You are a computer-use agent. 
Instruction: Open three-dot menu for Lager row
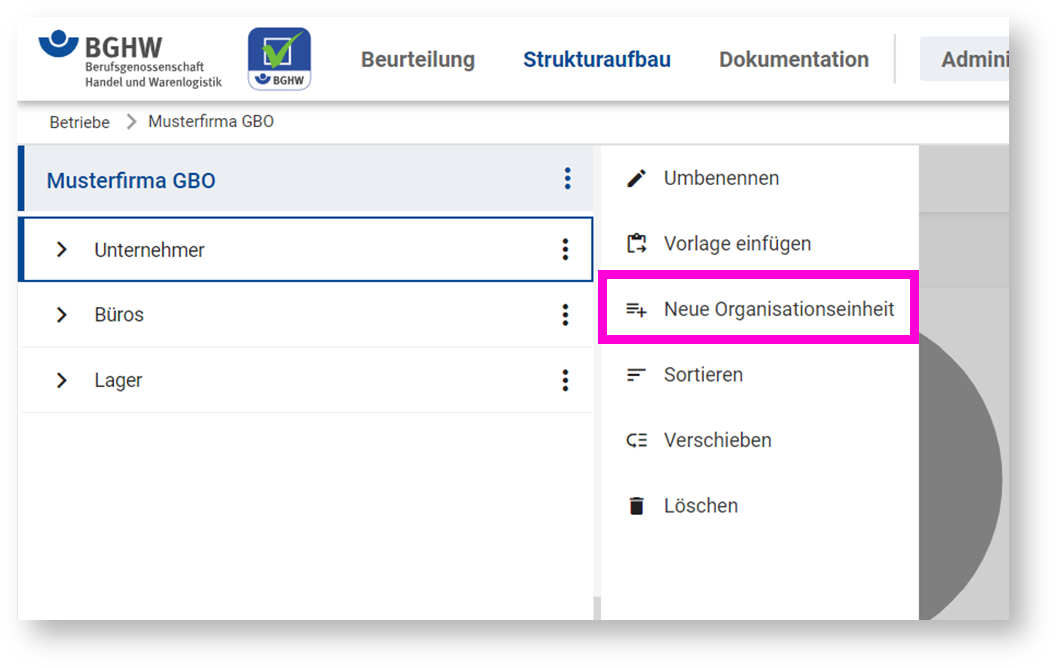click(565, 380)
